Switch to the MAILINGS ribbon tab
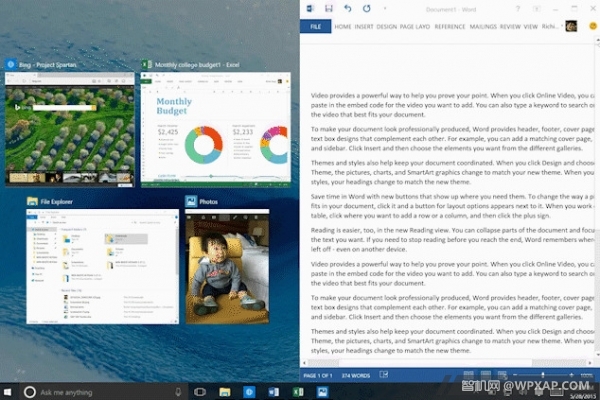Image resolution: width=600 pixels, height=400 pixels. point(483,26)
